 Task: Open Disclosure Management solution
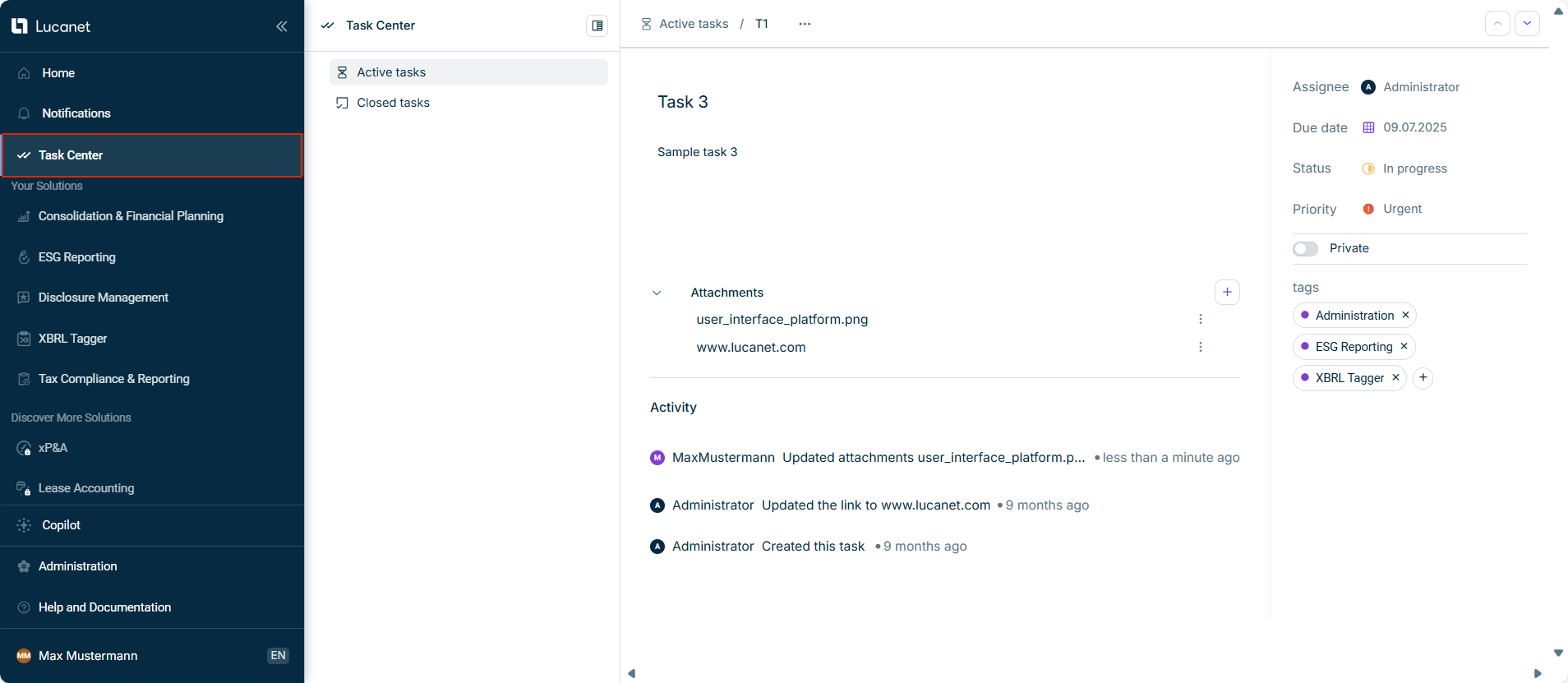tap(152, 298)
